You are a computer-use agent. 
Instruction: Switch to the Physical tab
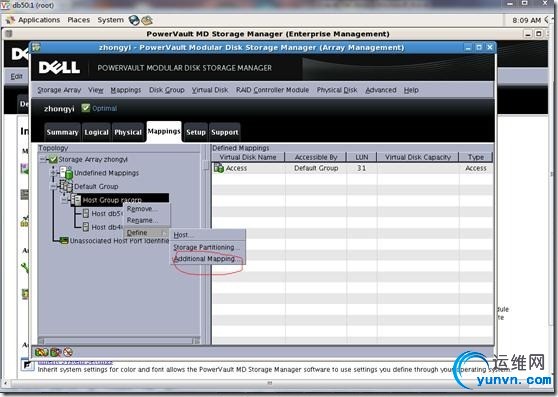click(x=128, y=132)
